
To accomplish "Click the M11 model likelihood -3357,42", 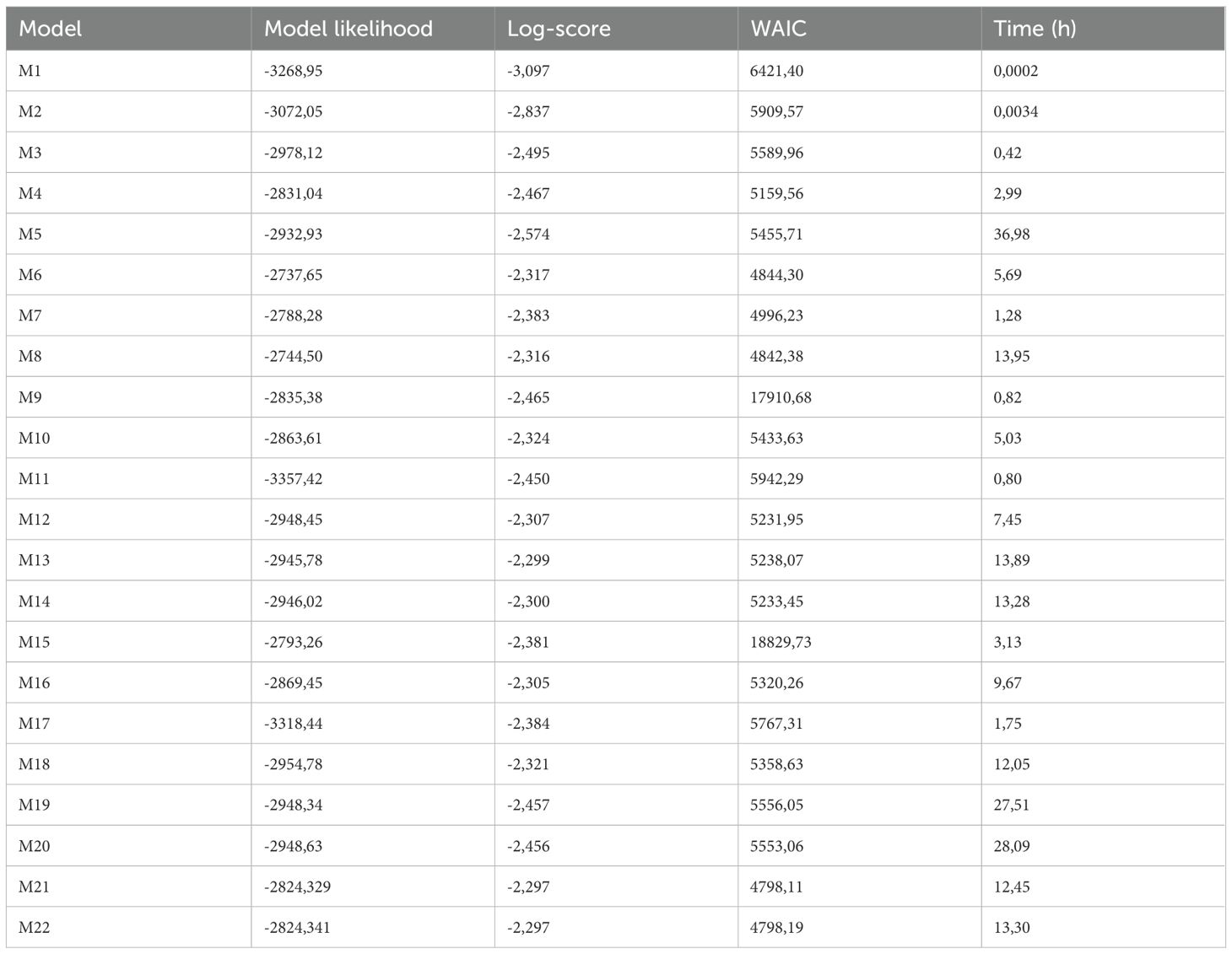I will coord(293,478).
